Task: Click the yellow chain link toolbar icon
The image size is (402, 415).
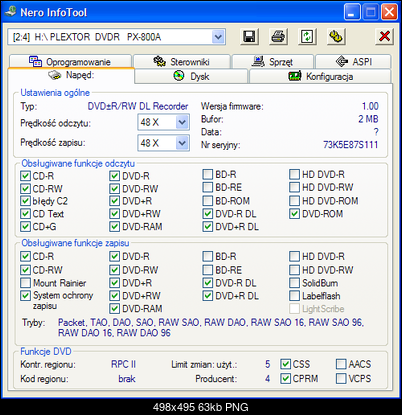Action: click(x=336, y=37)
